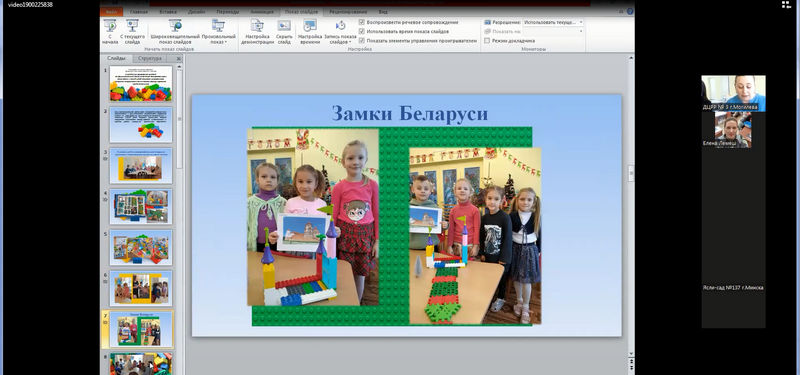The width and height of the screenshot is (800, 375).
Task: Open the 'Разрешение' resolution combo box
Action: pos(553,22)
